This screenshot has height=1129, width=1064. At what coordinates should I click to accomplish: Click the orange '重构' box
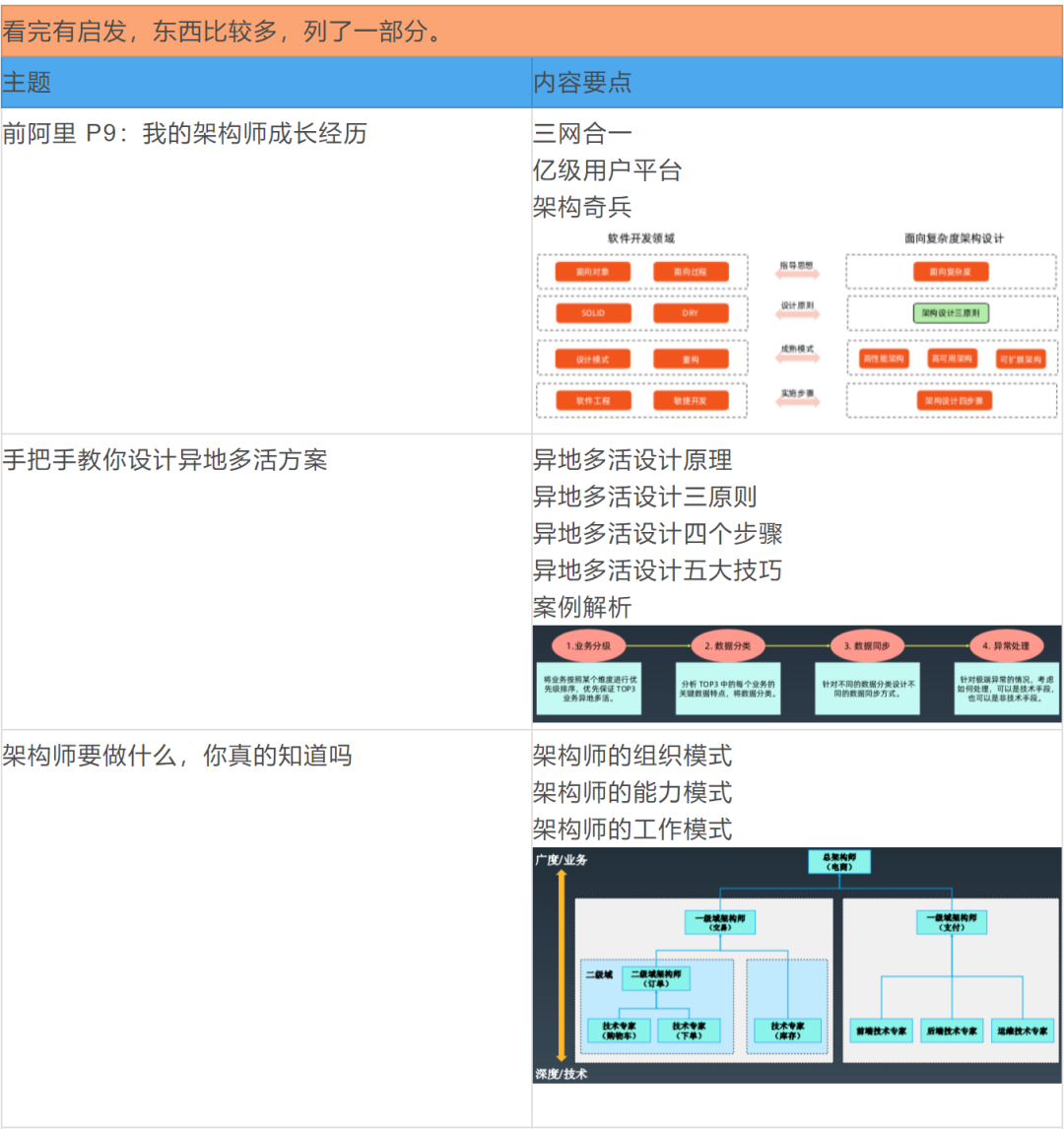691,359
